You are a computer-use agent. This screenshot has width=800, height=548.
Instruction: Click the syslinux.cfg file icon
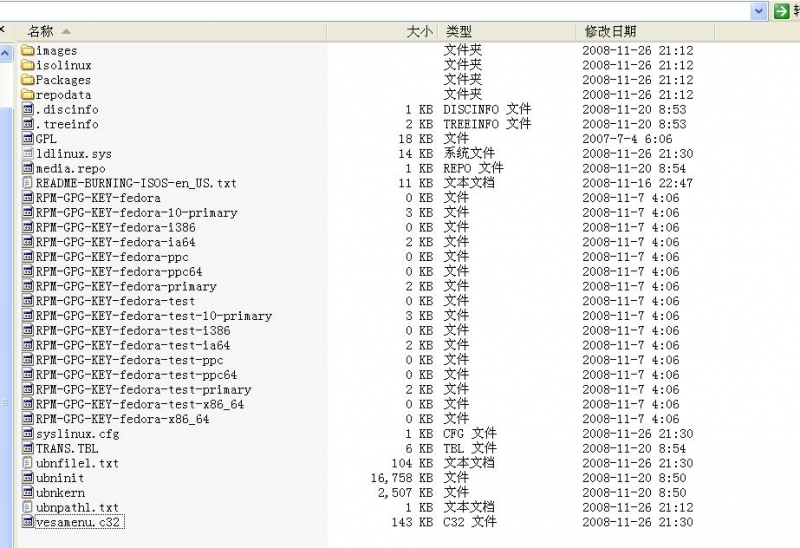[28, 434]
